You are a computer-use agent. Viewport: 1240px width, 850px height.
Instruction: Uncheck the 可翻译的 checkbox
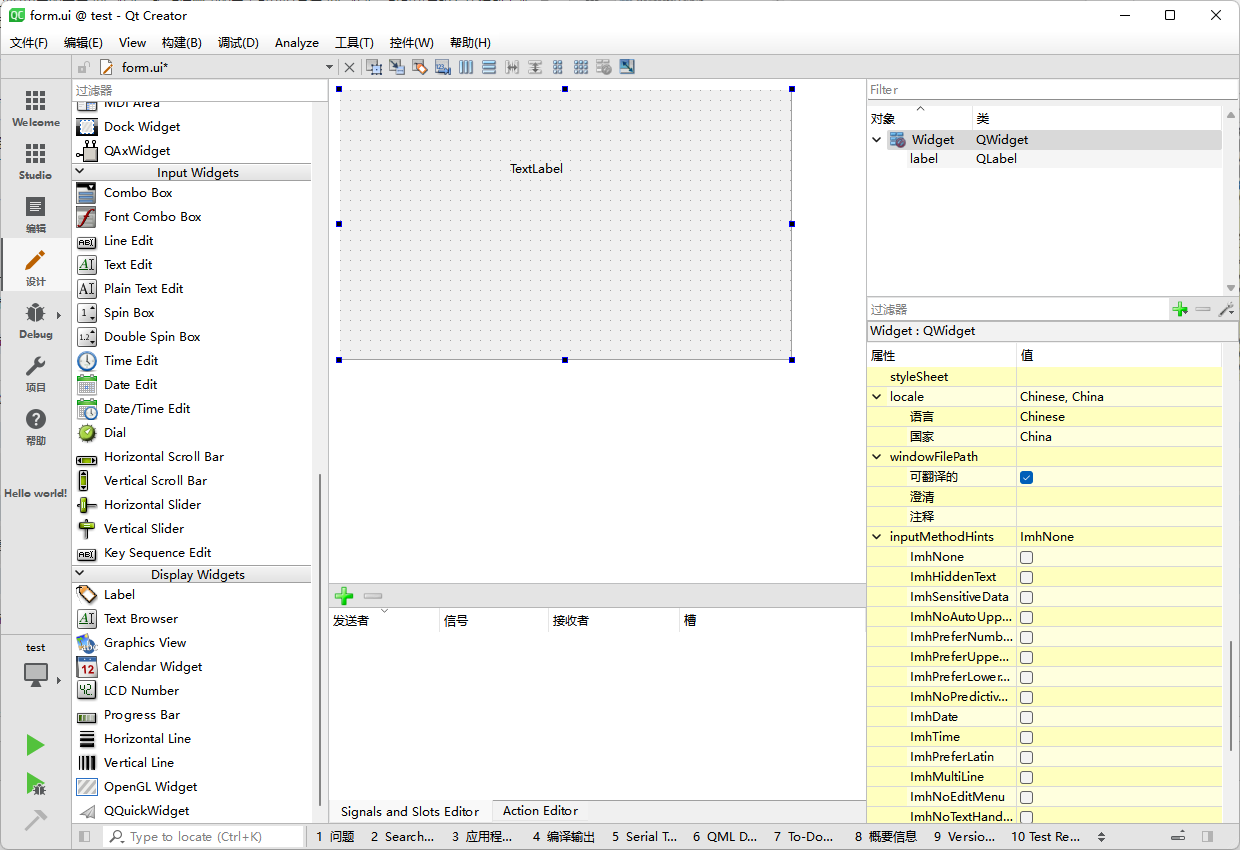pos(1026,477)
